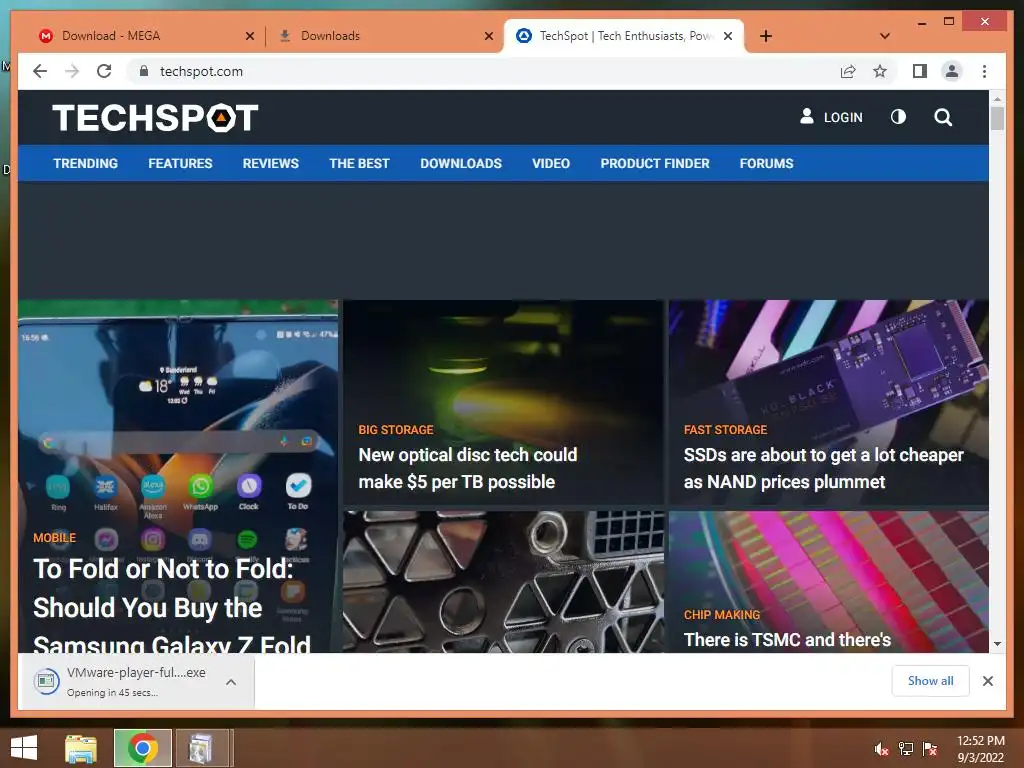Expand VMware-player download options chevron
The height and width of the screenshot is (768, 1024).
point(231,682)
